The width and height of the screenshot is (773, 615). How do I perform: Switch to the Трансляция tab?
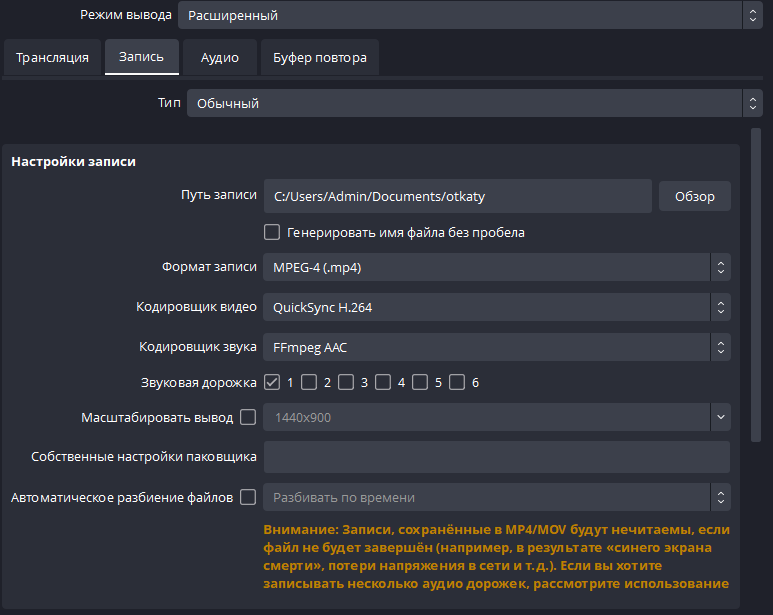[x=52, y=58]
